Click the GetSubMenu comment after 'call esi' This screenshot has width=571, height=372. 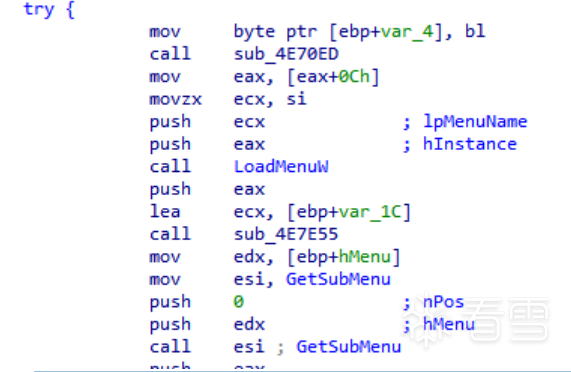pyautogui.click(x=349, y=347)
